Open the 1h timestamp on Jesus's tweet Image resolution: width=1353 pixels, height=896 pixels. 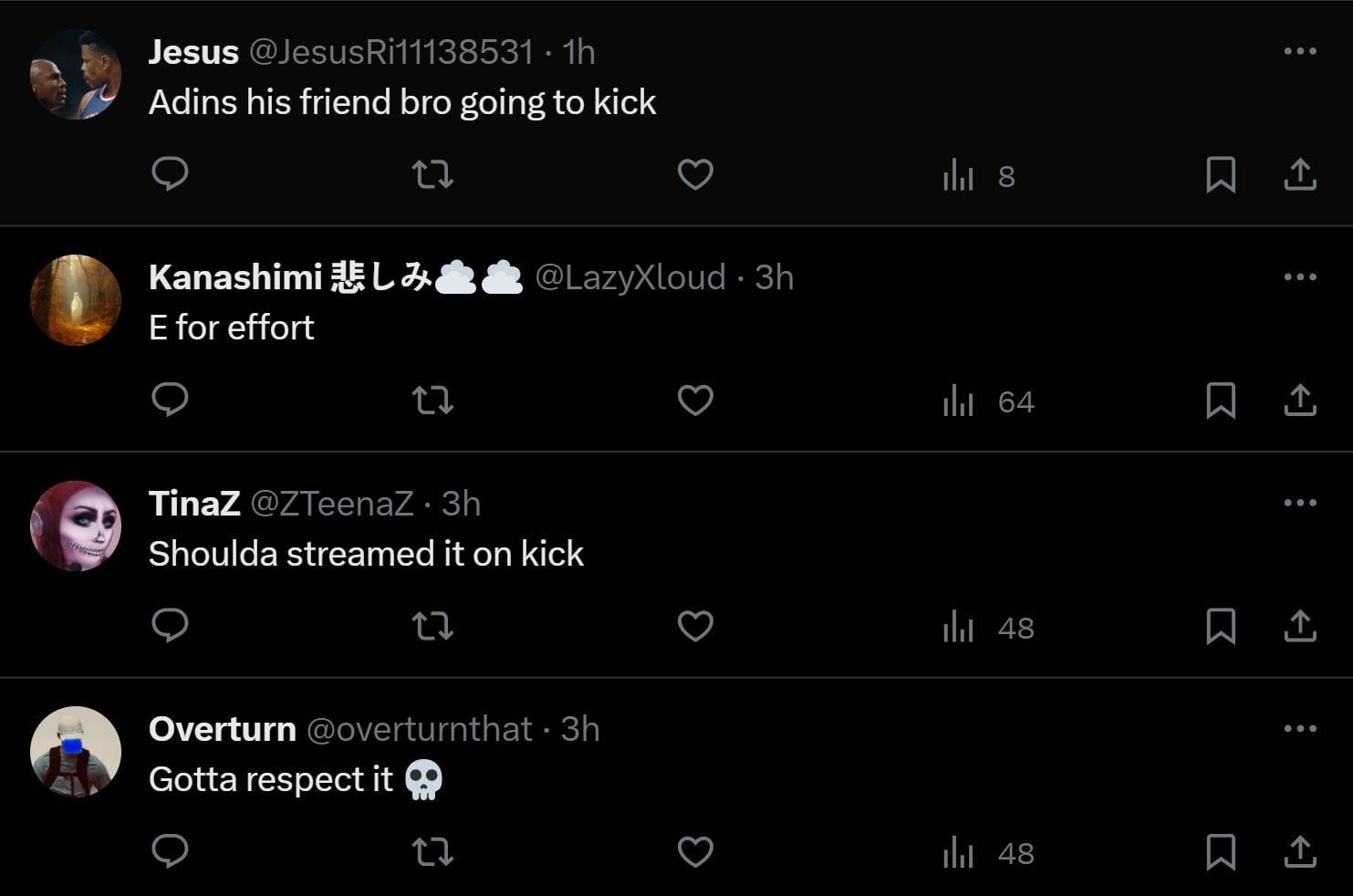point(579,52)
